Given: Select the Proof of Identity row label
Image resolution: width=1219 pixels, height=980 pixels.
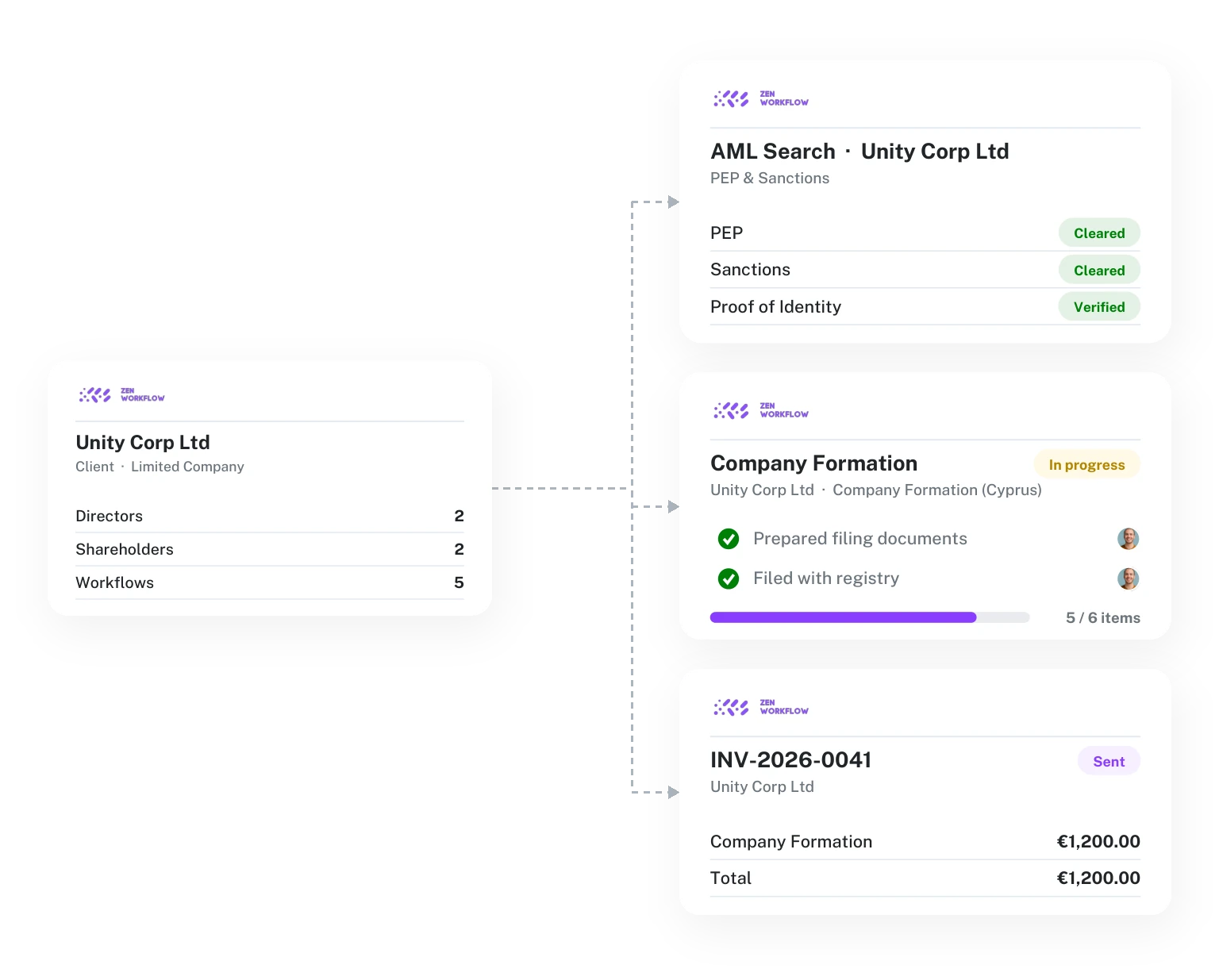Looking at the screenshot, I should [775, 307].
